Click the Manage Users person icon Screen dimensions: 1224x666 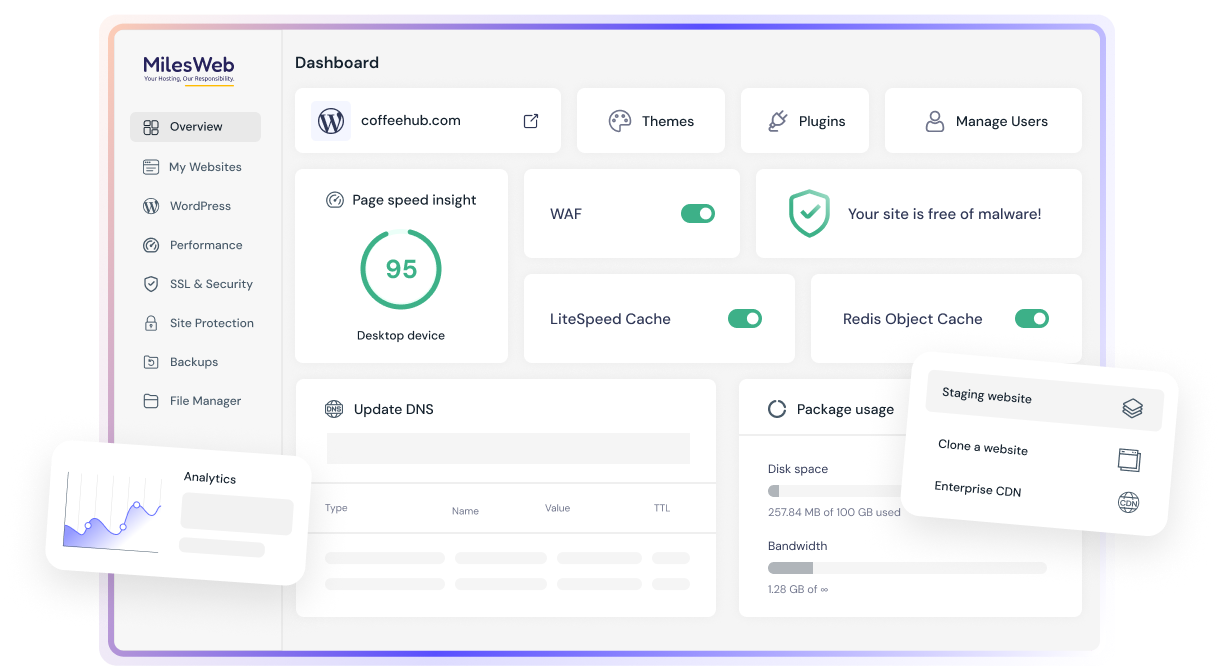[934, 121]
